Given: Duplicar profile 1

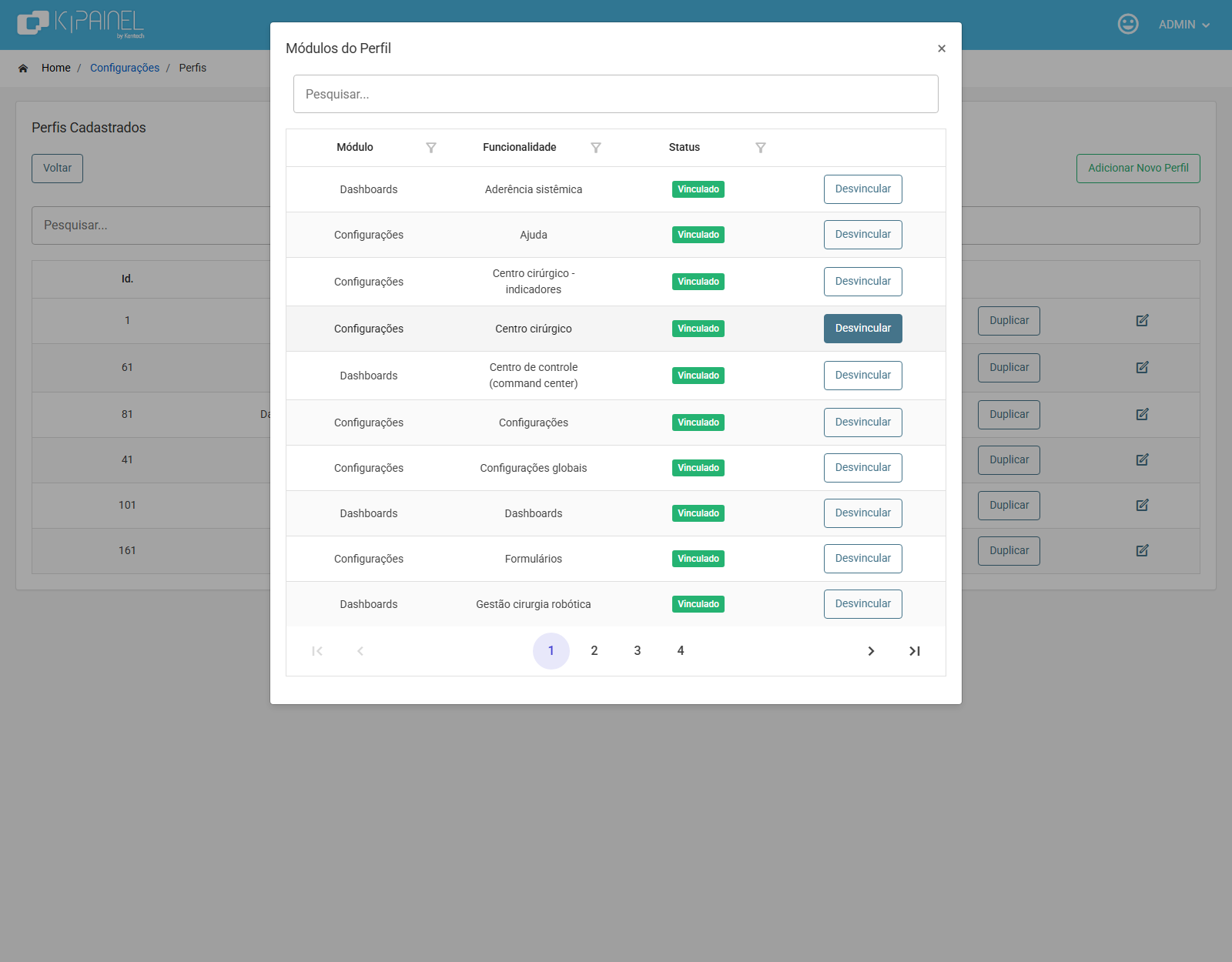Looking at the screenshot, I should tap(1009, 321).
